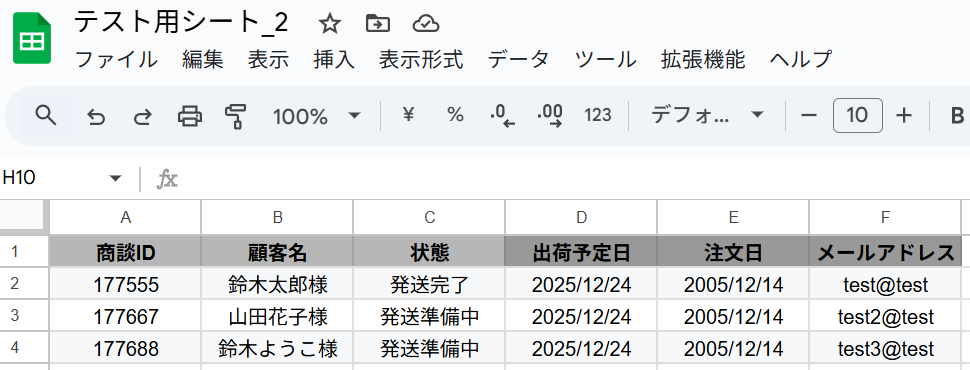
Task: Activate the paint format roller
Action: point(236,116)
